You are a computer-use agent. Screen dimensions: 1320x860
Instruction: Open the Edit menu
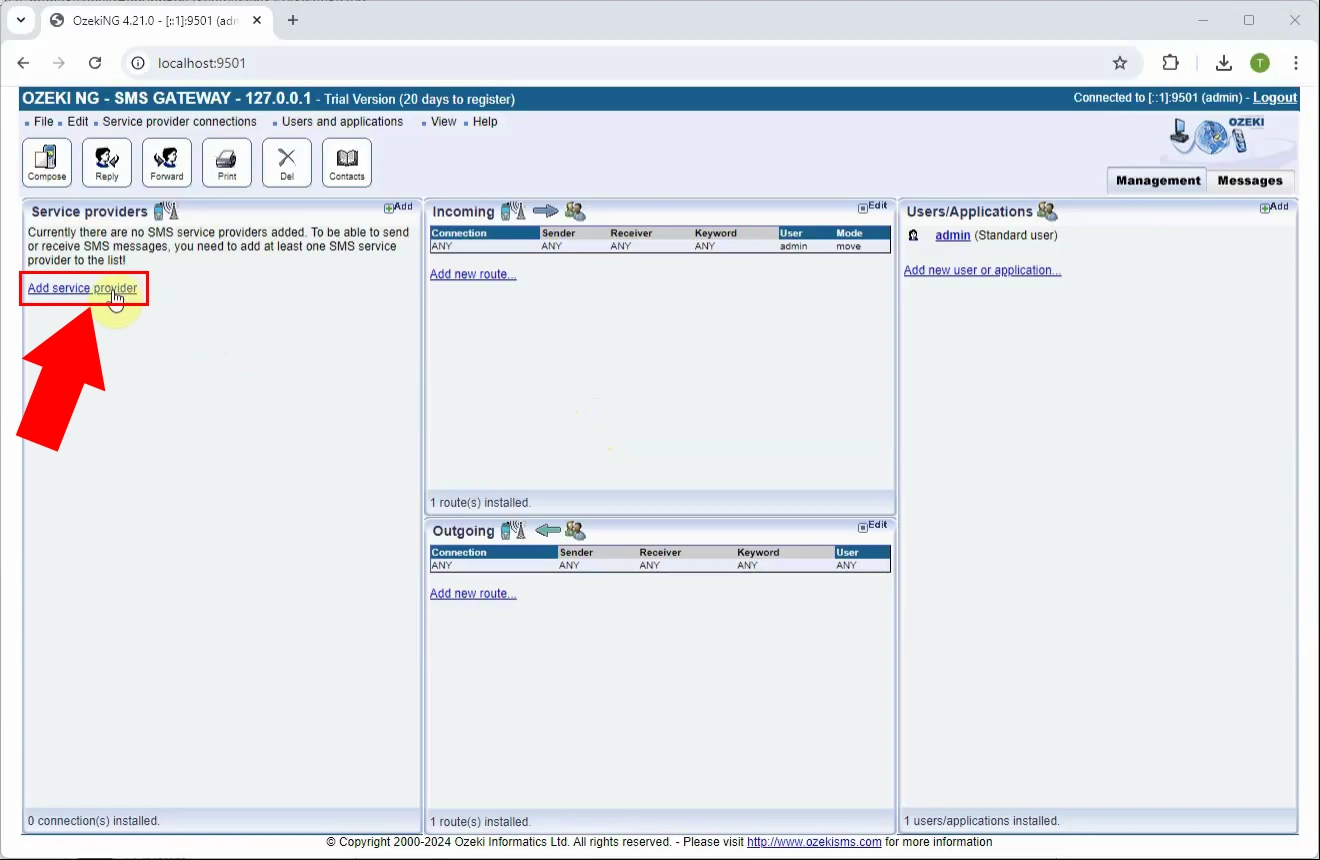coord(78,122)
